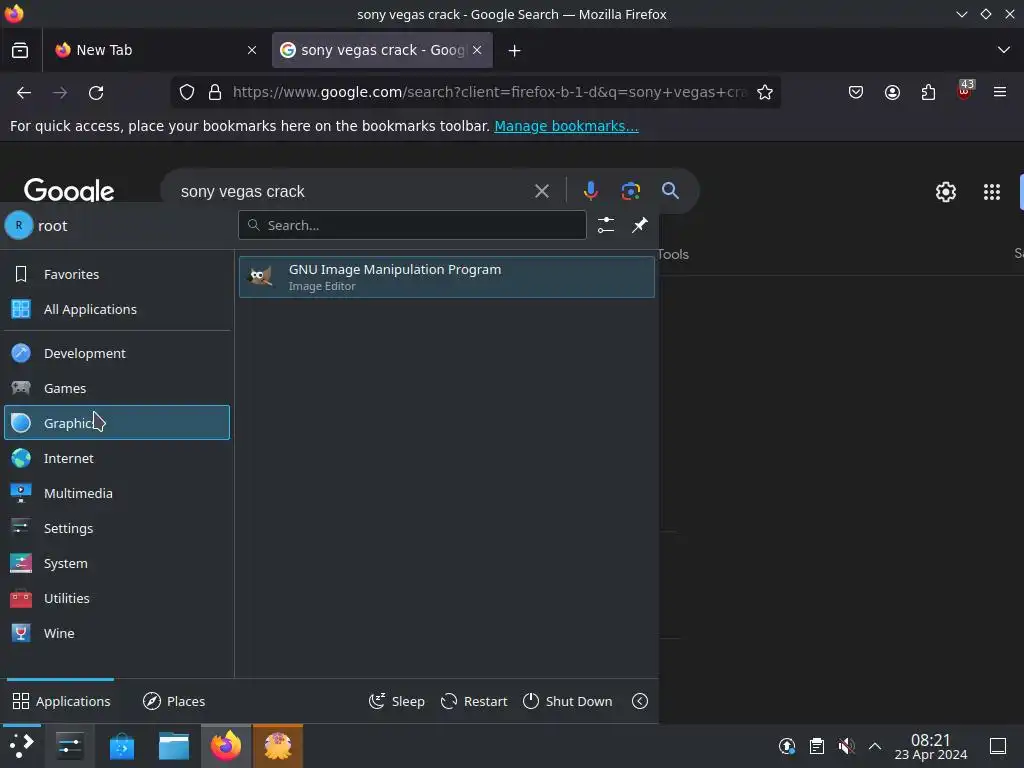
Task: Open the Internet category
Action: [x=118, y=458]
